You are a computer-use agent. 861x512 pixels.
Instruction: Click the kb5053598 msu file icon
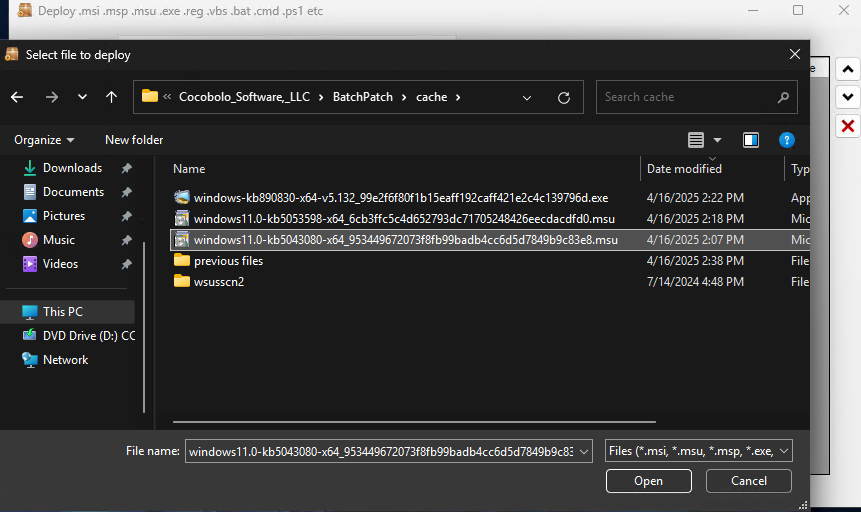click(182, 219)
